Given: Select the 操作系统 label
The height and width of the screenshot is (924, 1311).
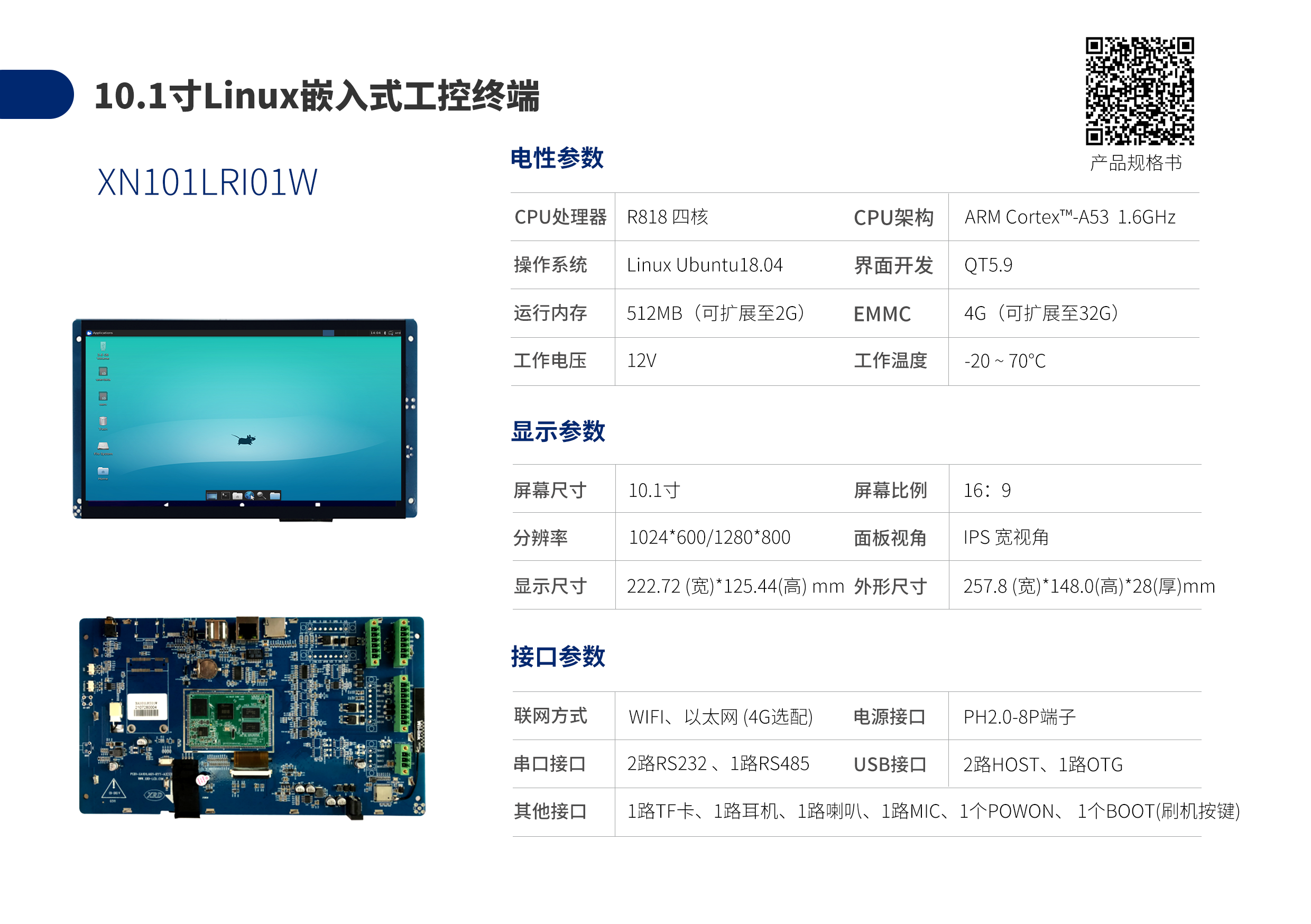Looking at the screenshot, I should [x=550, y=265].
